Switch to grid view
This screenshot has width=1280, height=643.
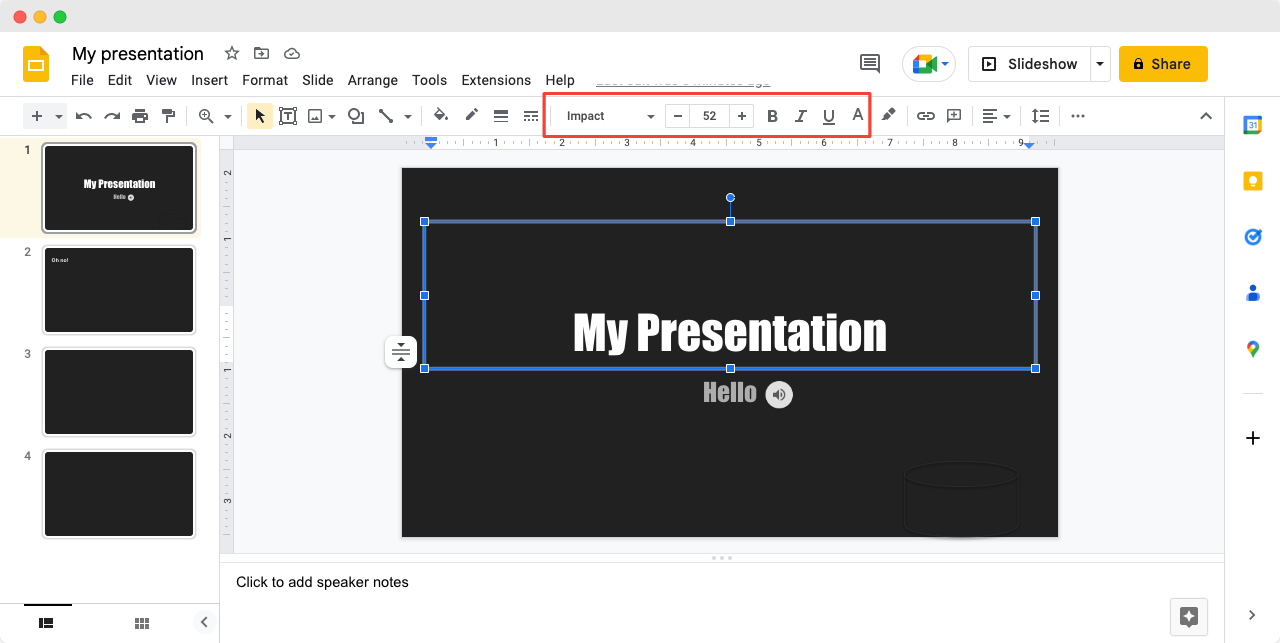pyautogui.click(x=142, y=623)
